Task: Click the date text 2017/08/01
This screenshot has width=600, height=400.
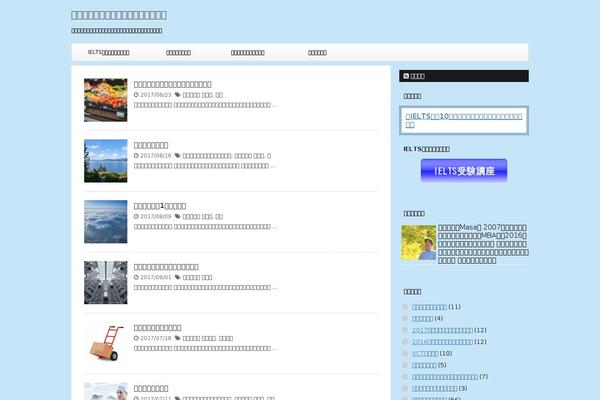Action: click(x=156, y=277)
